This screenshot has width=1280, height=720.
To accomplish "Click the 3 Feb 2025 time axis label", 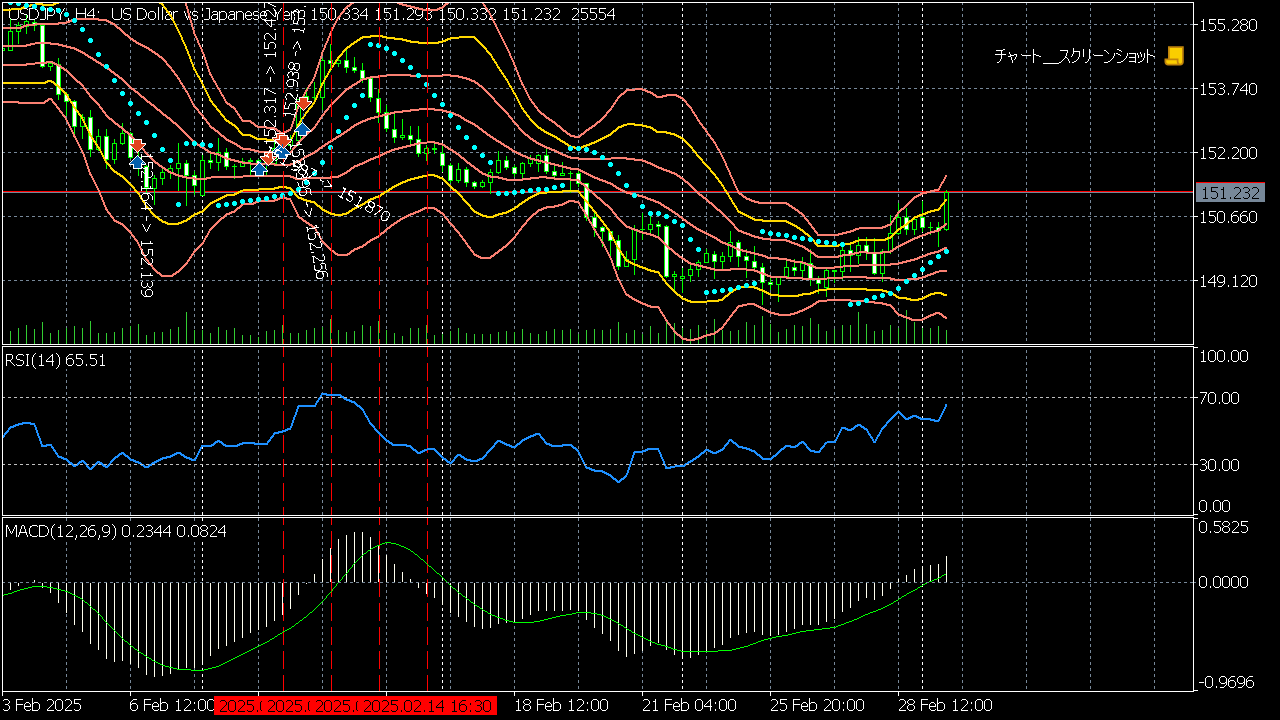I will pyautogui.click(x=43, y=705).
